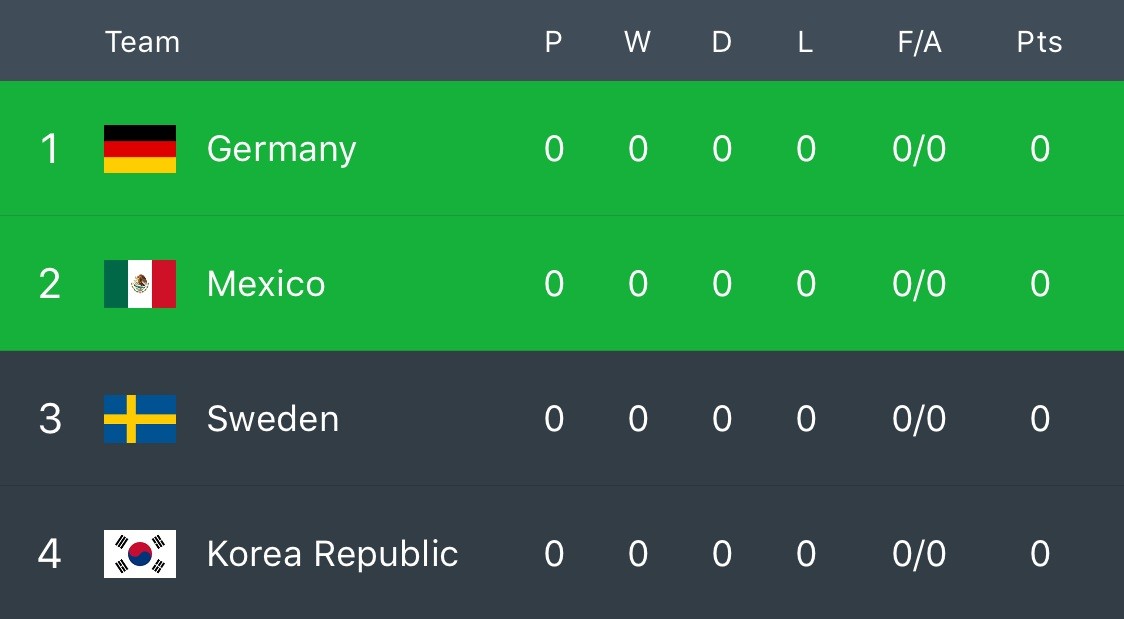Click the Sweden flag icon
1124x619 pixels.
tap(140, 419)
